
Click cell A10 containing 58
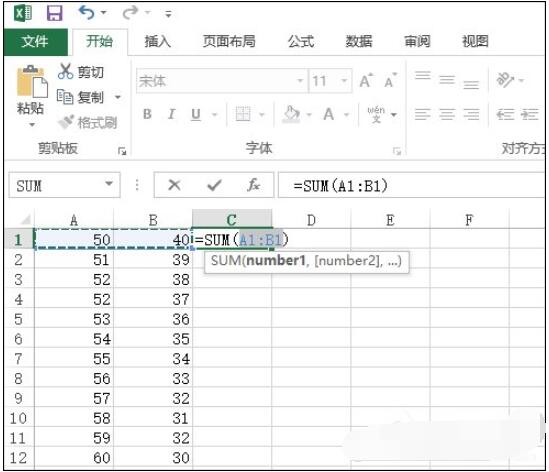pos(74,418)
